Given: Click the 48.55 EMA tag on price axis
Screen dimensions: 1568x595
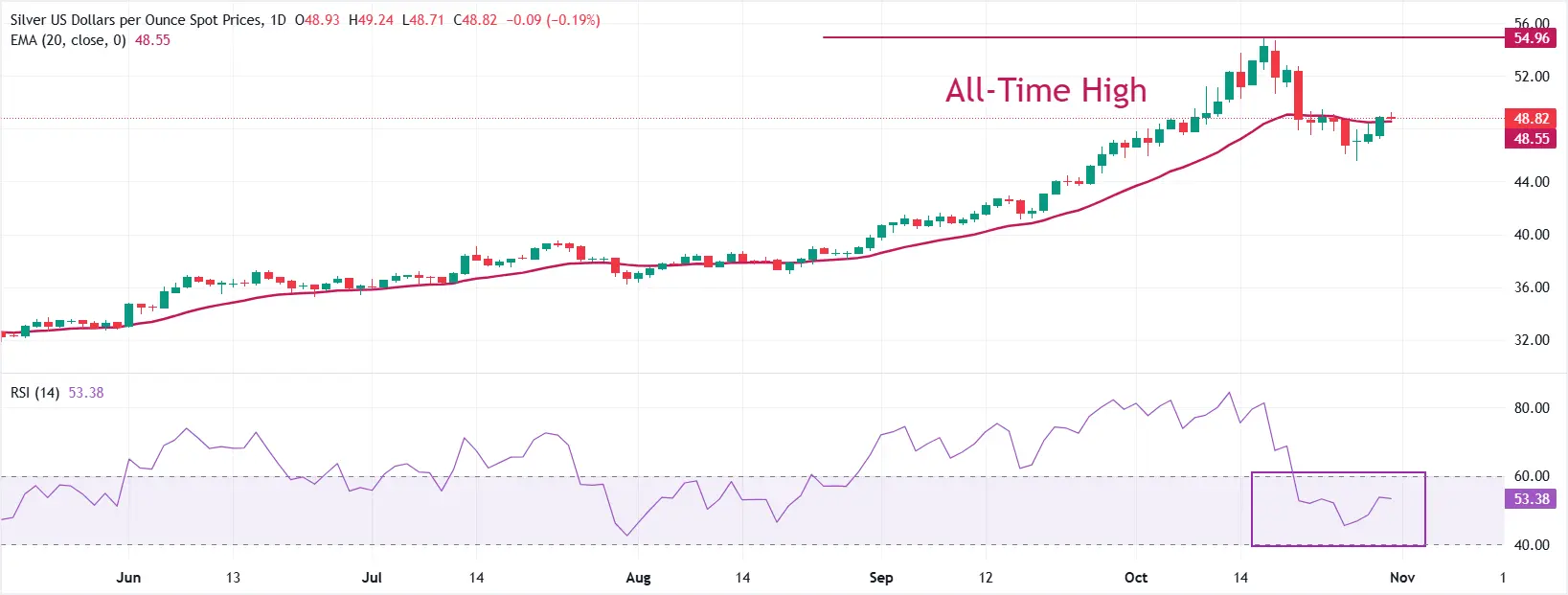Looking at the screenshot, I should click(1531, 139).
